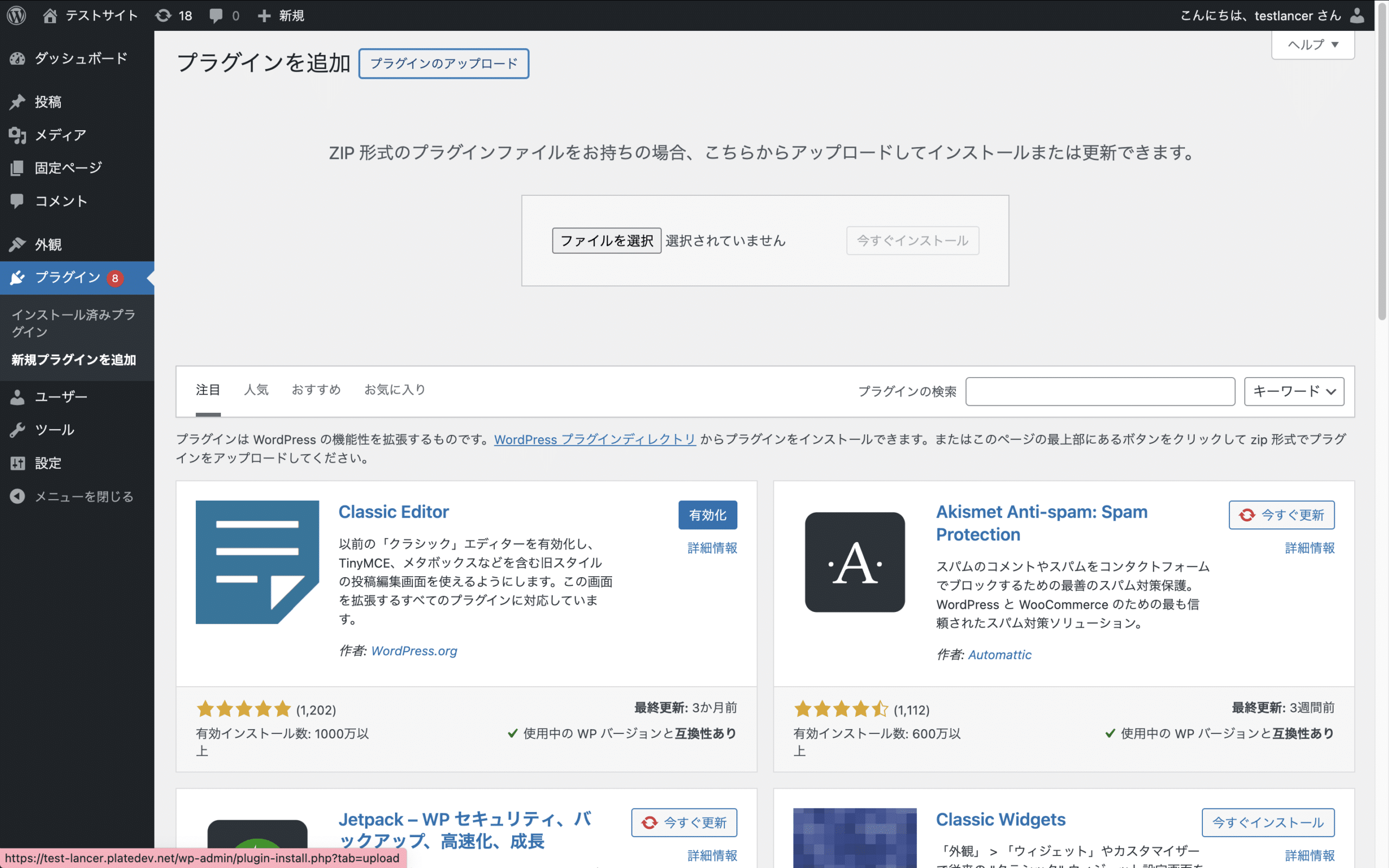The height and width of the screenshot is (868, 1389).
Task: Open インストール済みプラグイン submenu item
Action: [x=73, y=323]
